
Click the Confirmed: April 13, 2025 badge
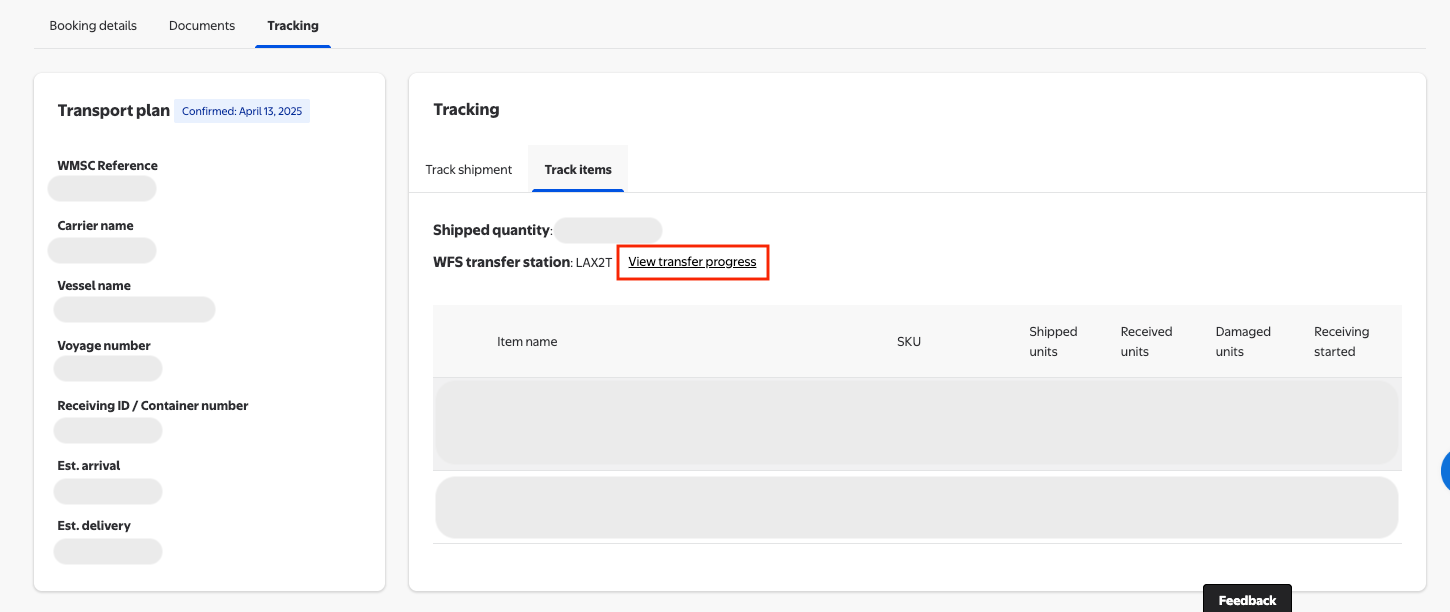(242, 111)
